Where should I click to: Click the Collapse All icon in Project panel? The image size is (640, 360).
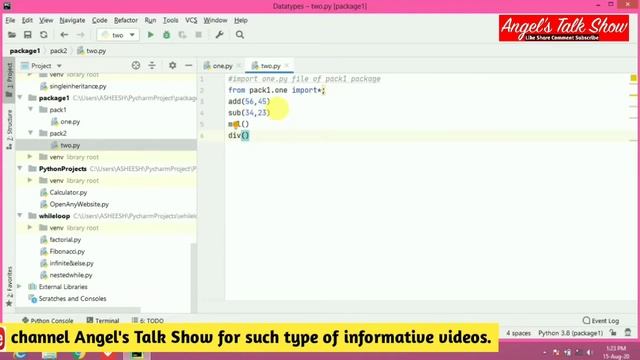point(152,65)
